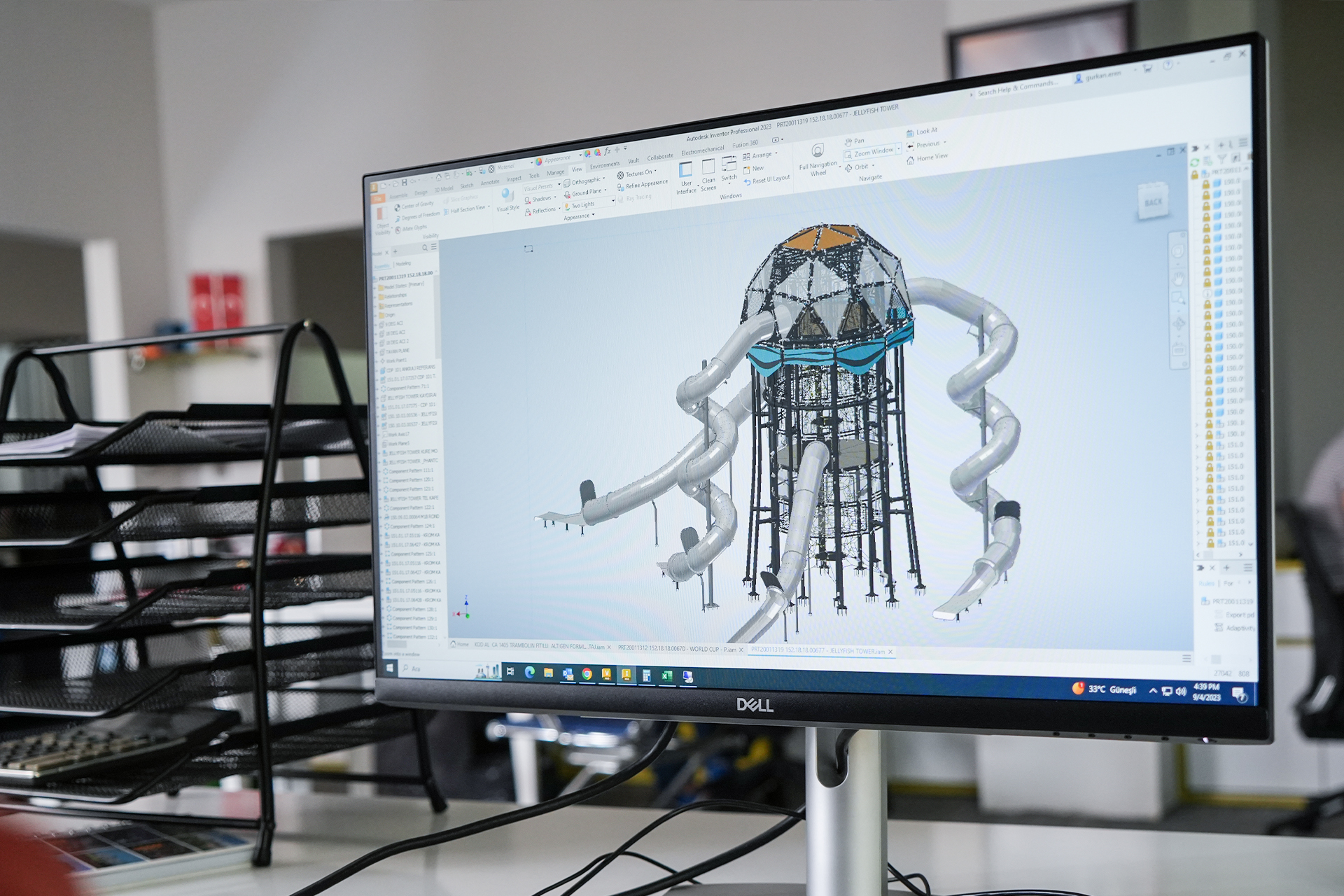The width and height of the screenshot is (1344, 896).
Task: Open the shopping cart icon in title bar
Action: coord(1147,68)
